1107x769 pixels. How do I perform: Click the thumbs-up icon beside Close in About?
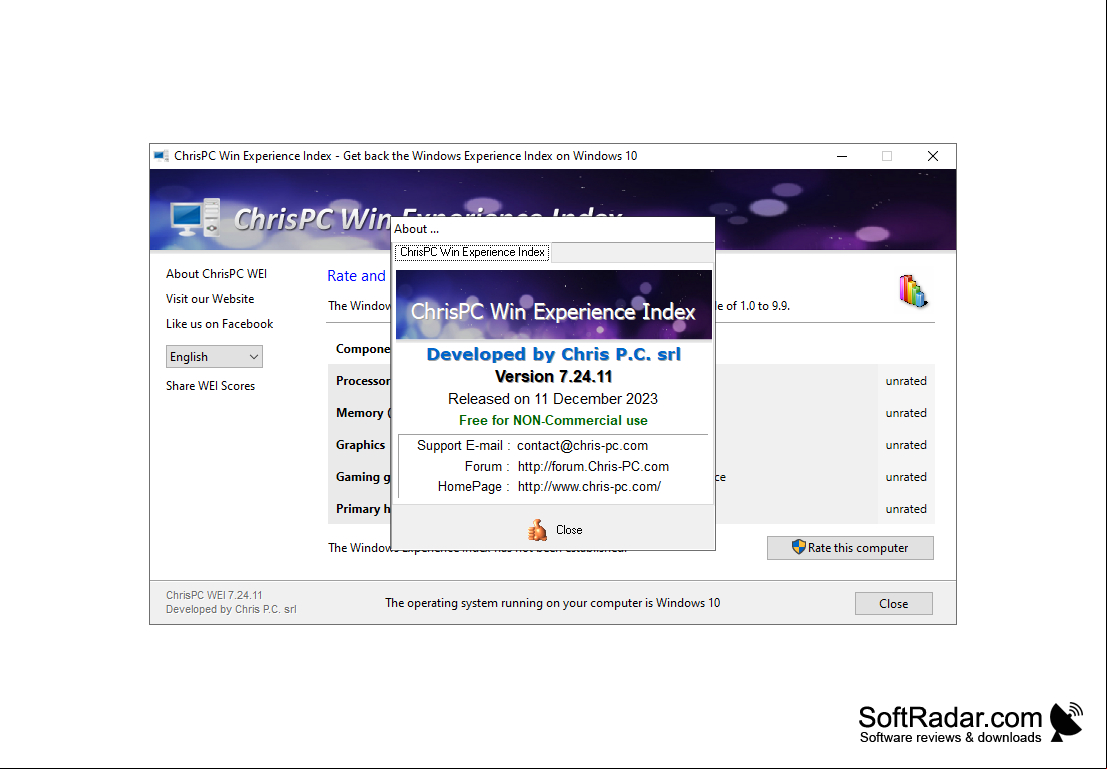tap(537, 530)
